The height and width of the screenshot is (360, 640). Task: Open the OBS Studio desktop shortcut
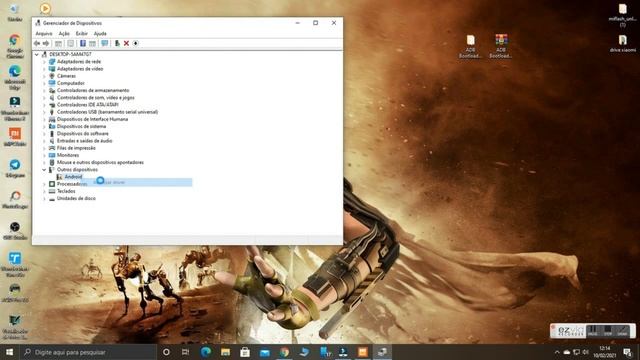(15, 231)
